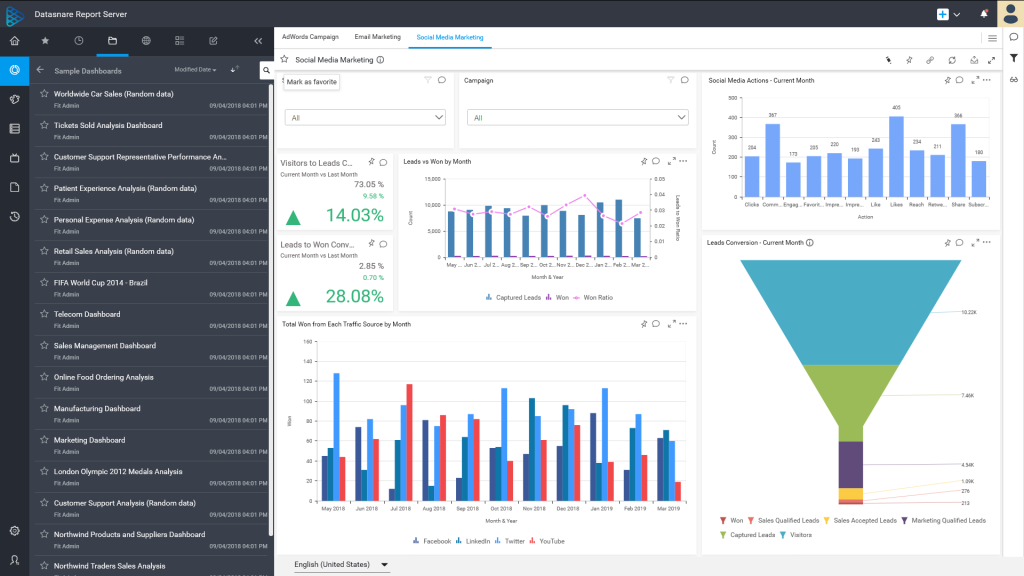Open the comments bubble on Leads Conversion widget

click(957, 242)
